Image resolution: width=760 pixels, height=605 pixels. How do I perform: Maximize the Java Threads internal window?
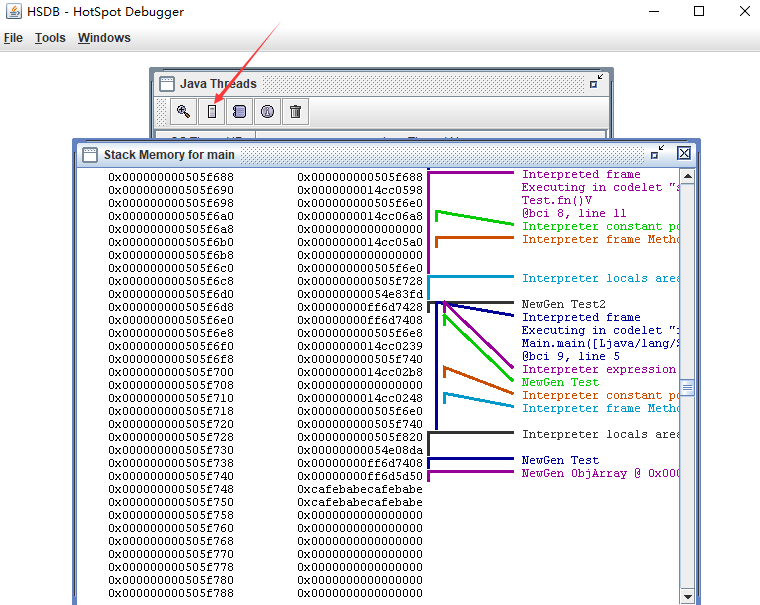tap(596, 81)
